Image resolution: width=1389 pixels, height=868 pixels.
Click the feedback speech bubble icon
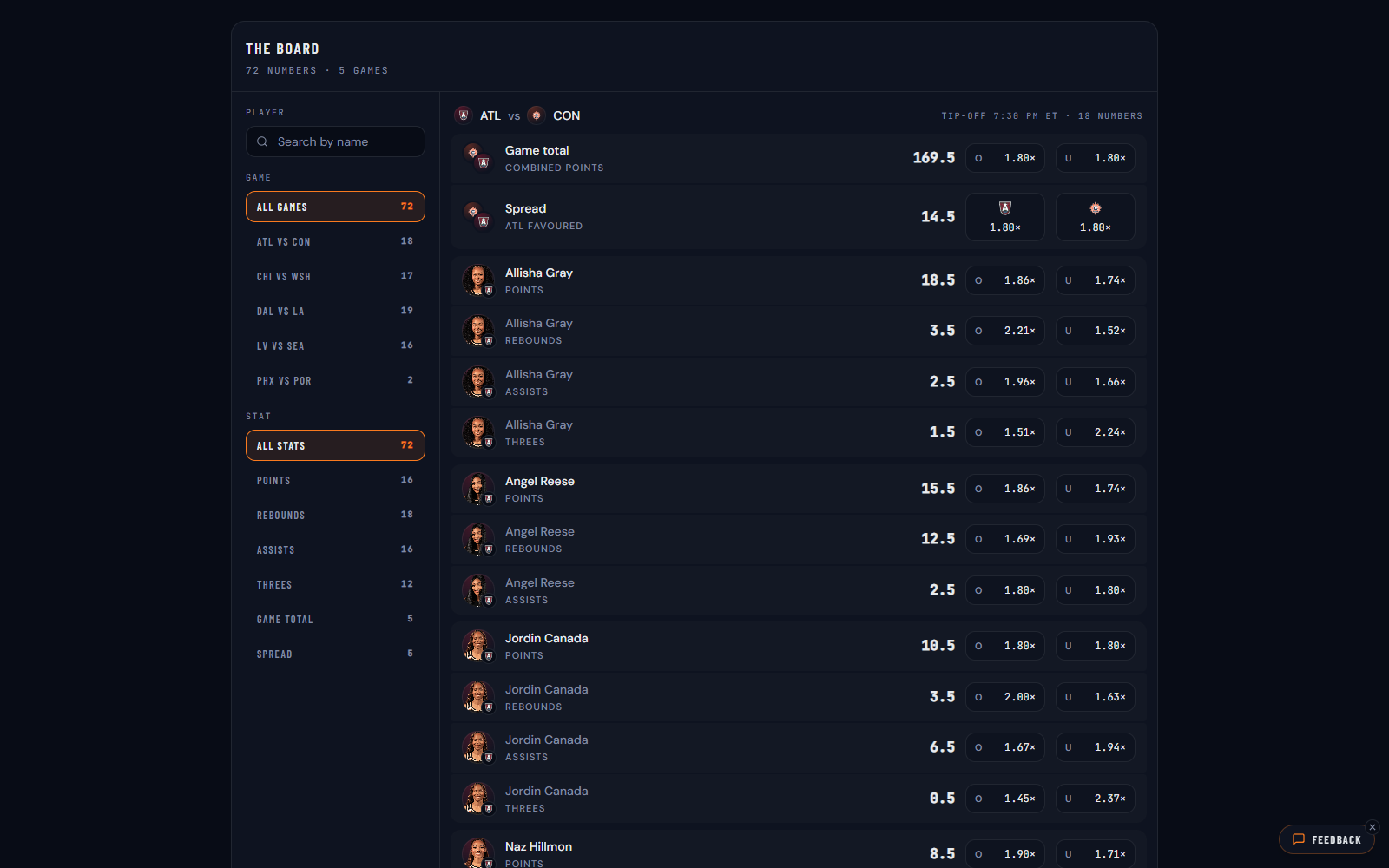point(1299,839)
